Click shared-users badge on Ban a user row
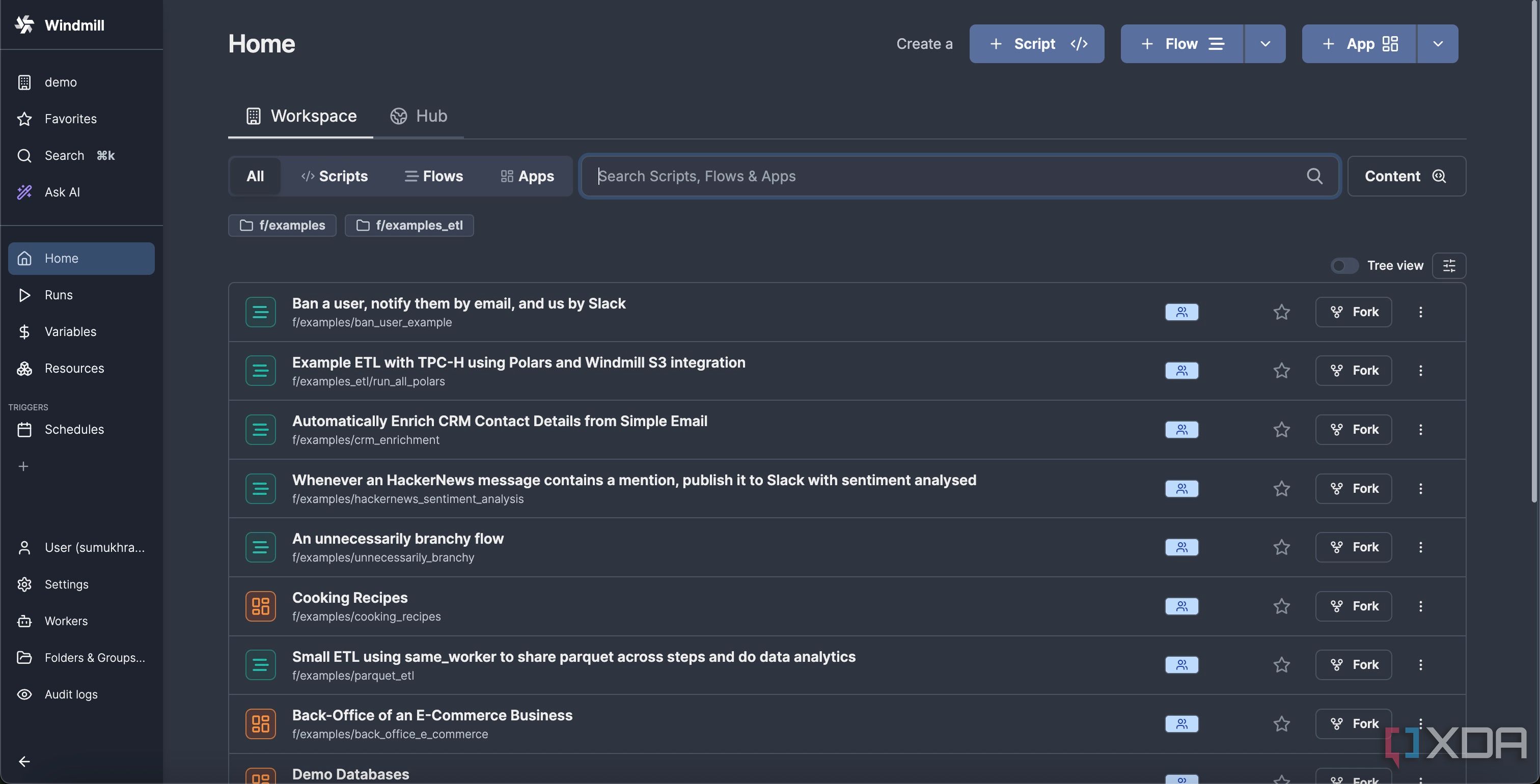Image resolution: width=1540 pixels, height=784 pixels. click(x=1181, y=312)
